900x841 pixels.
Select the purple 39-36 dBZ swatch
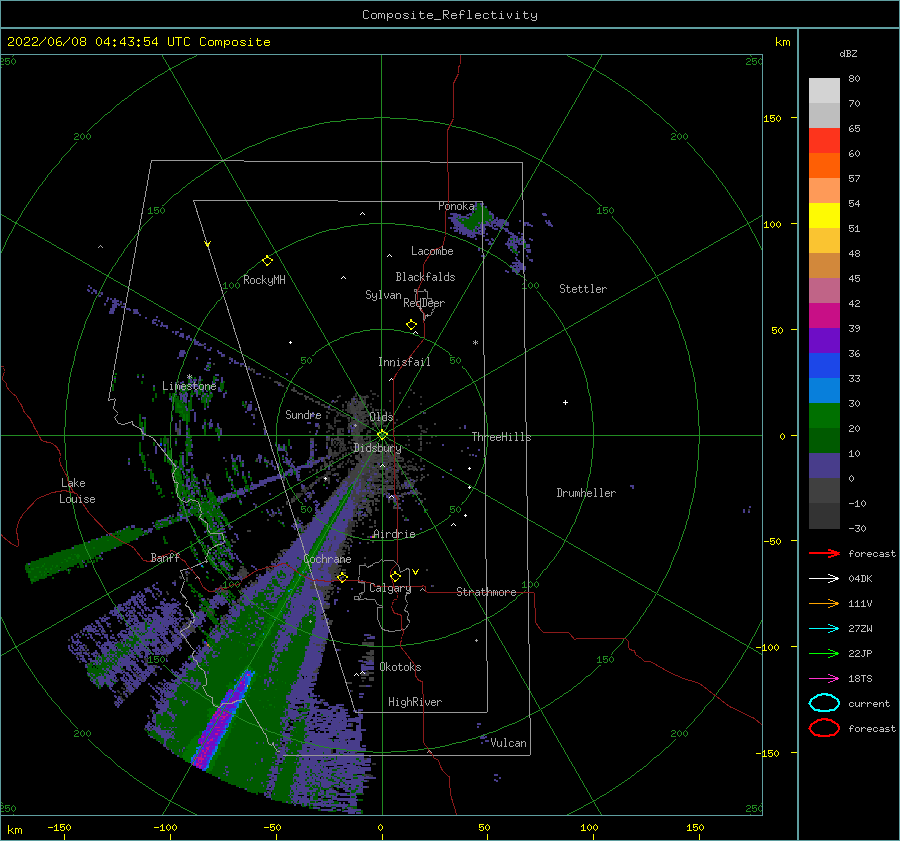[x=824, y=340]
